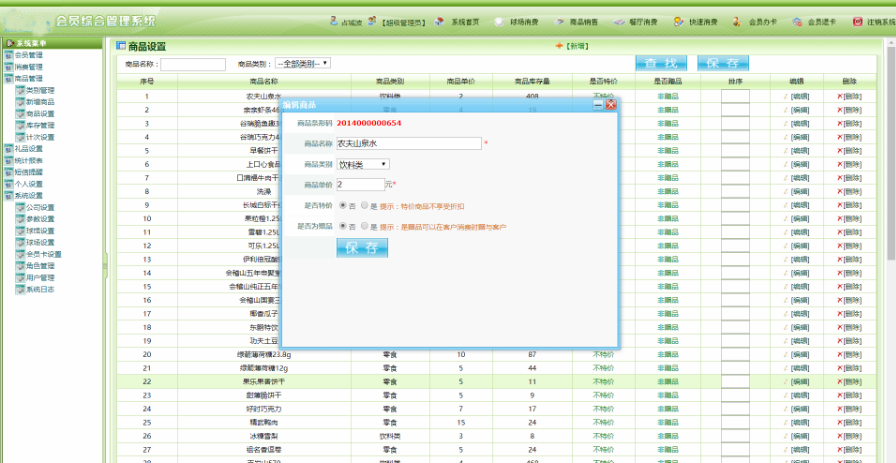
Task: Open the 全部类别 filter dropdown
Action: click(x=301, y=64)
